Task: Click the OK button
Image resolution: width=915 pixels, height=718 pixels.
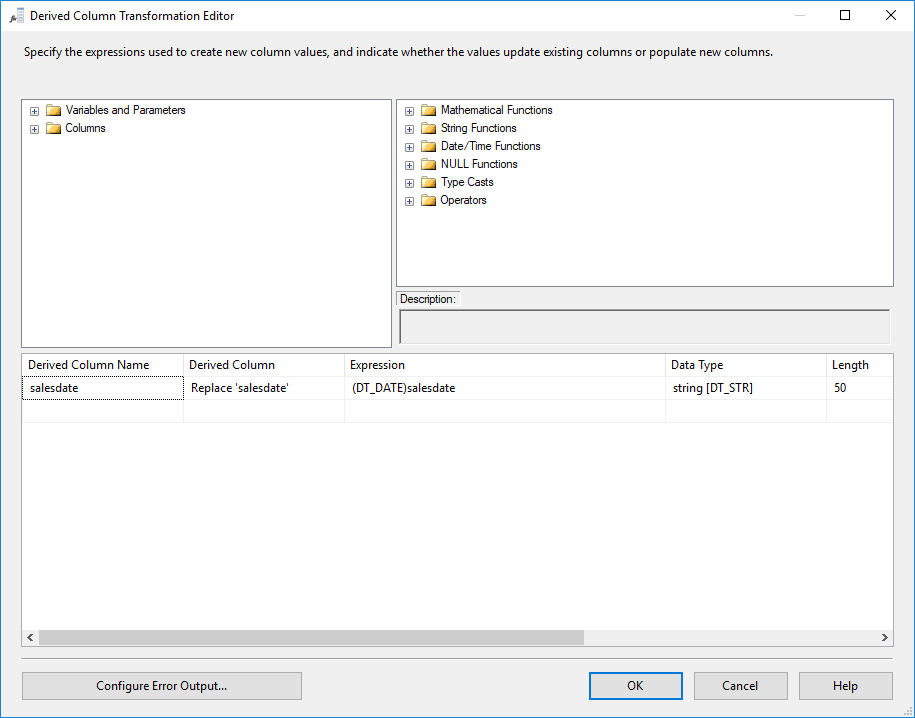Action: 635,686
